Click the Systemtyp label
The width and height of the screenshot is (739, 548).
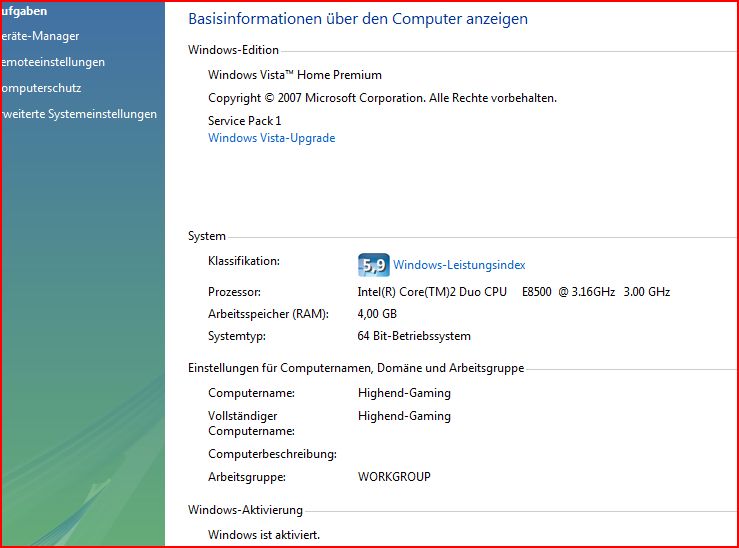(237, 336)
